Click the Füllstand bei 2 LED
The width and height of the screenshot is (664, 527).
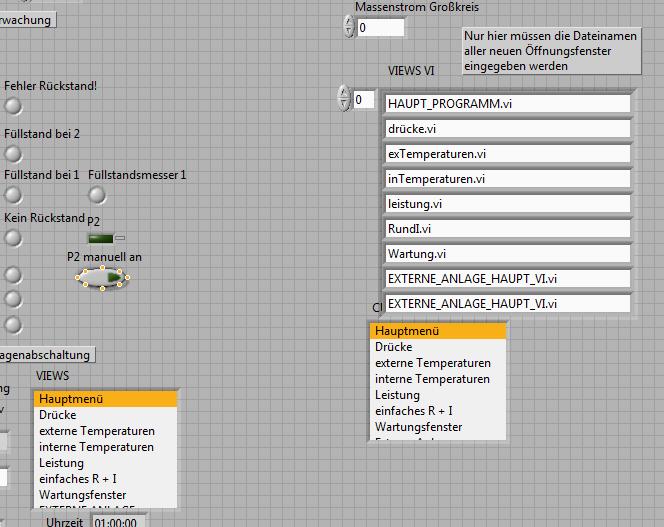click(x=13, y=154)
